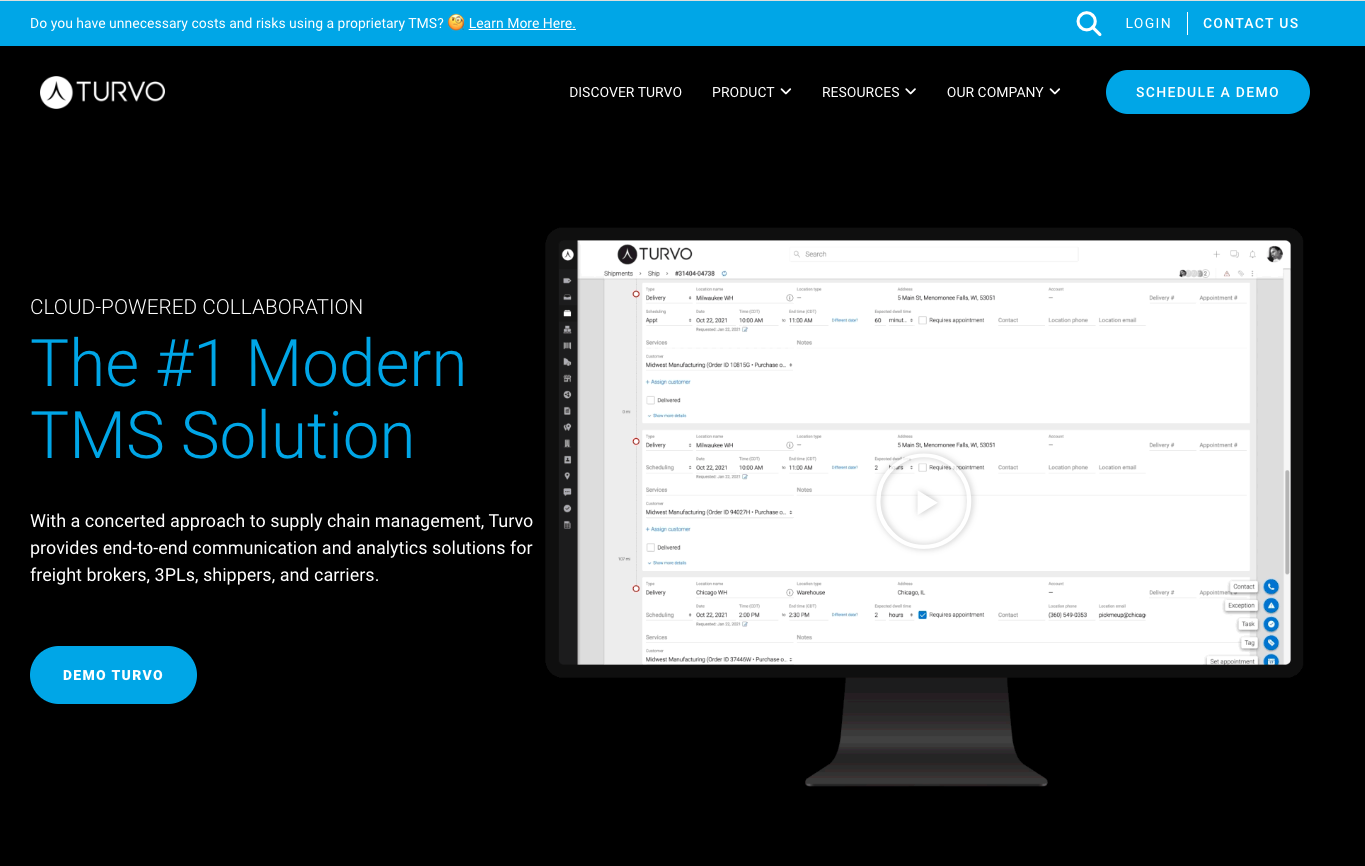Viewport: 1365px width, 866px height.
Task: Open the search magnifier icon in top bar
Action: pos(1089,23)
